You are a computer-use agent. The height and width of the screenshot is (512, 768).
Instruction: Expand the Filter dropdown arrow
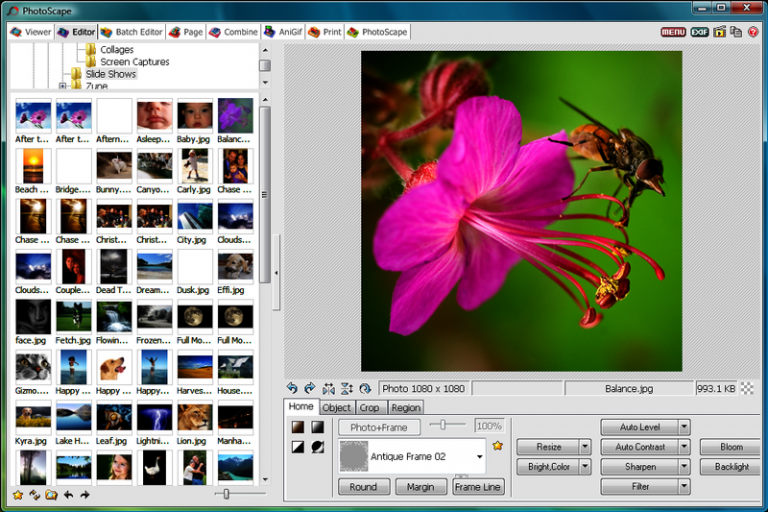pos(684,487)
